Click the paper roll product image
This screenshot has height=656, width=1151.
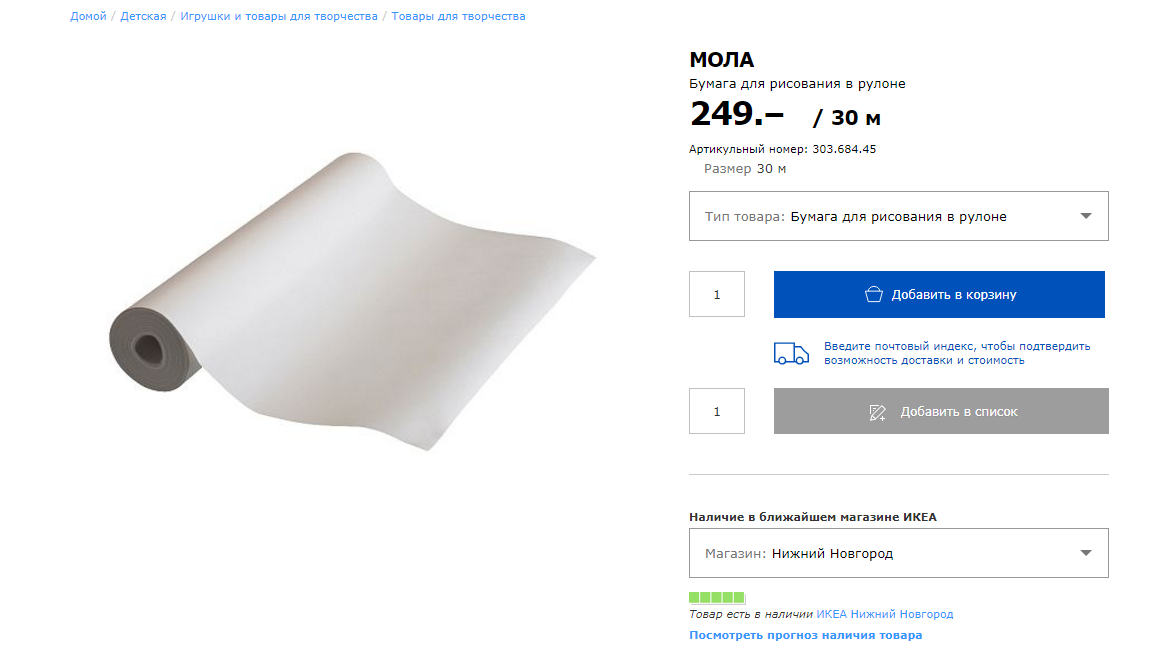tap(350, 300)
